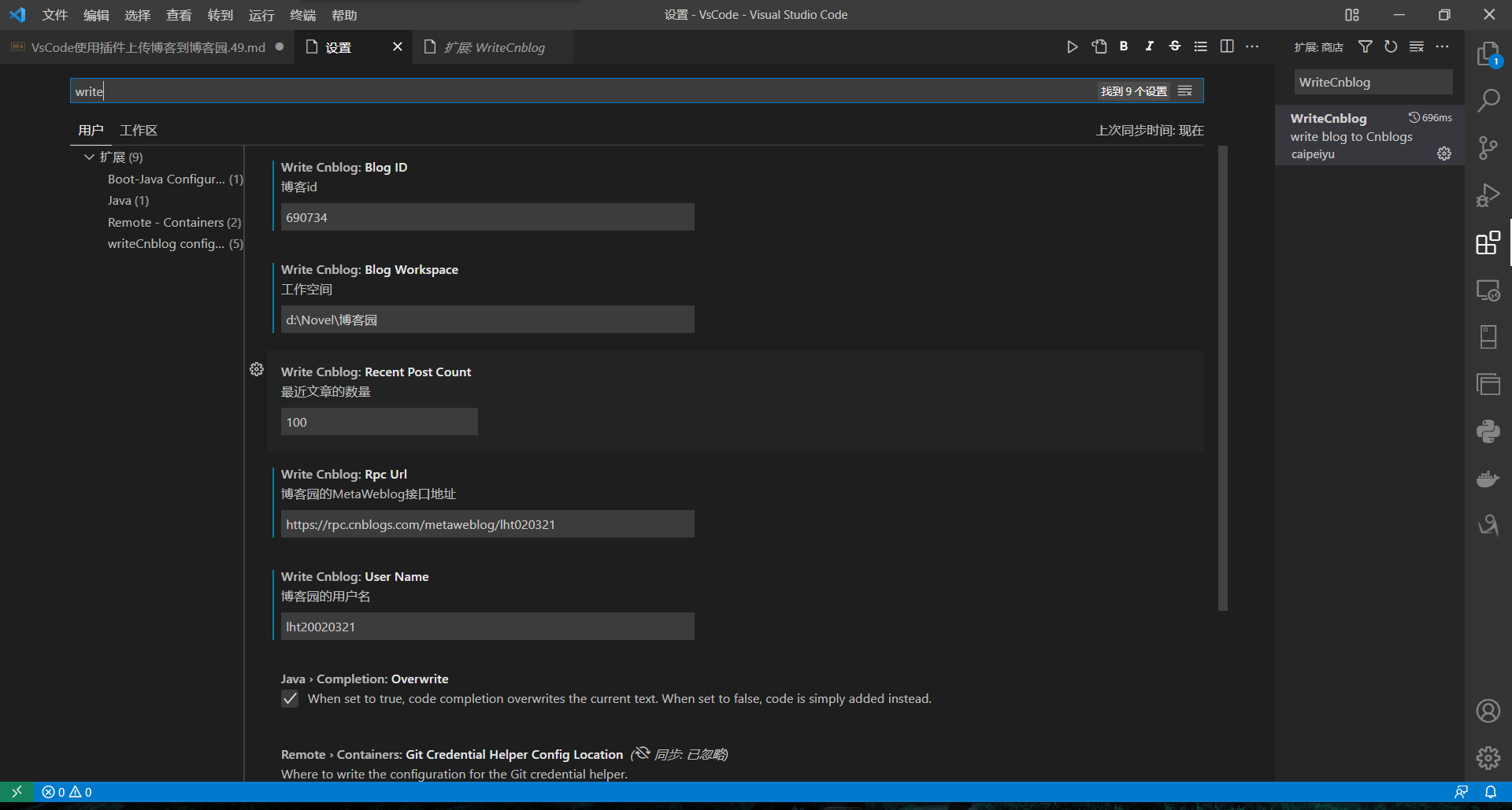Split the editor to the side
The height and width of the screenshot is (810, 1512).
point(1227,46)
